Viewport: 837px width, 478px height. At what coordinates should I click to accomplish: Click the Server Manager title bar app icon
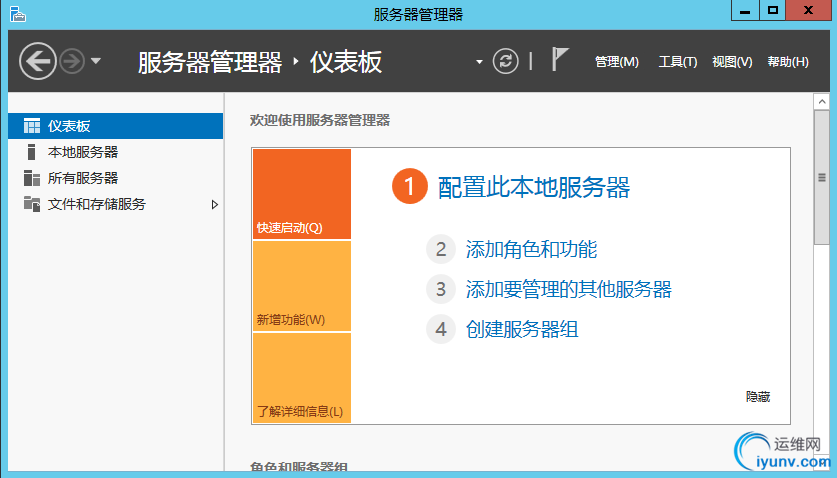click(x=18, y=14)
